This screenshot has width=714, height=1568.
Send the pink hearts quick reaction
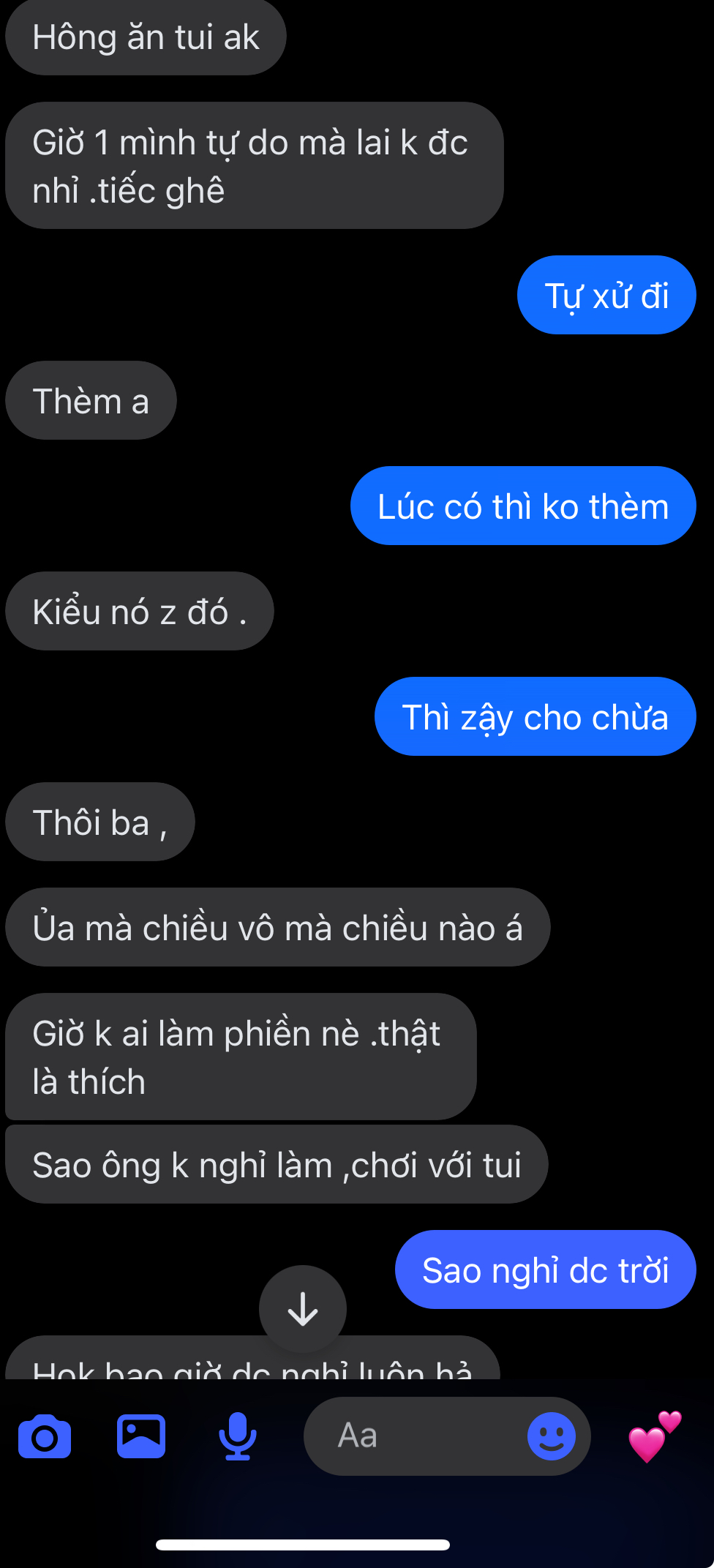pyautogui.click(x=654, y=1436)
